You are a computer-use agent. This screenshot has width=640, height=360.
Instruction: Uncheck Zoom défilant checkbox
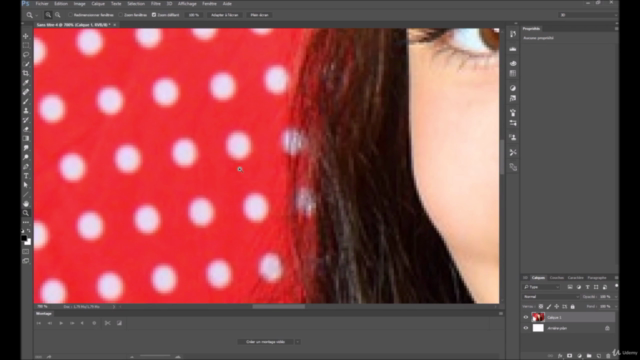(154, 15)
